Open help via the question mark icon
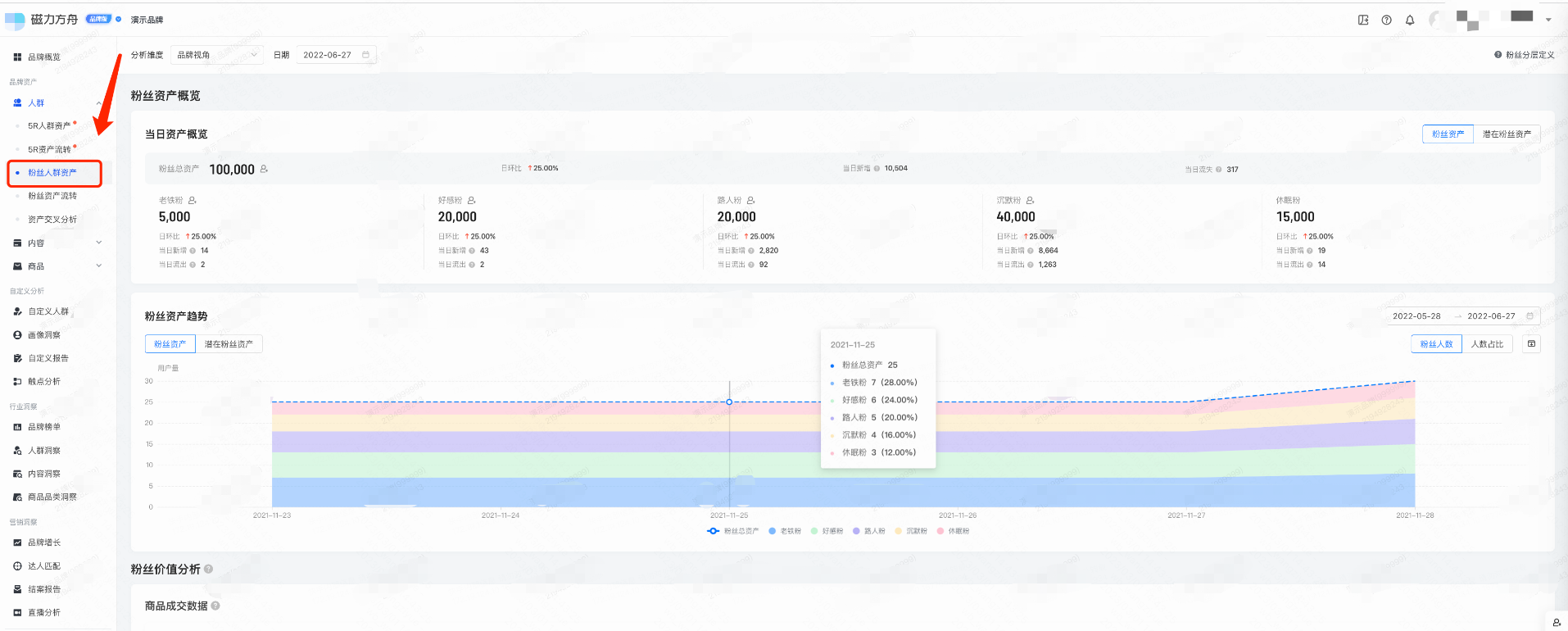 1386,20
